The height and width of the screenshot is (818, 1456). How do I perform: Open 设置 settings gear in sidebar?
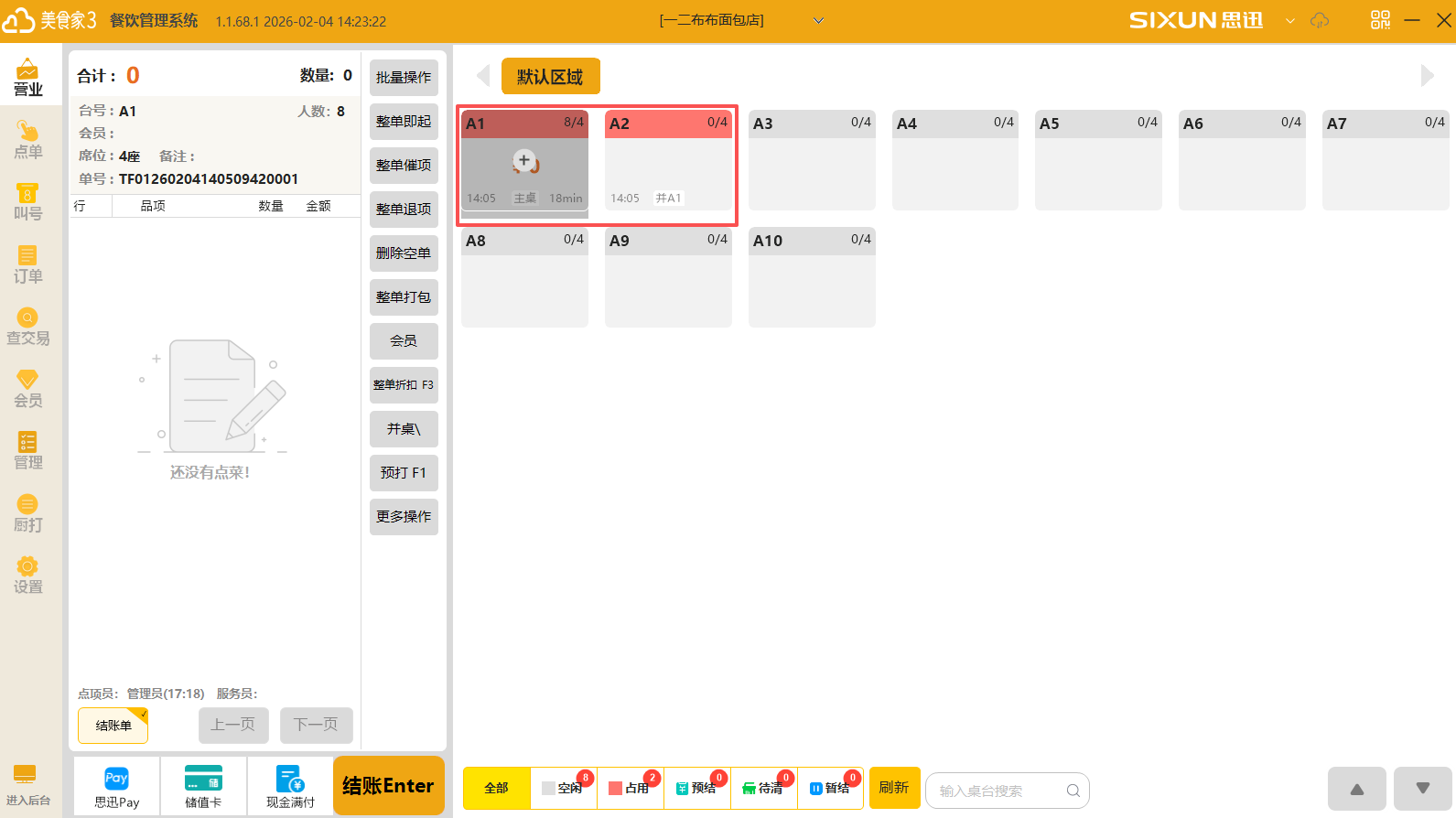tap(27, 576)
